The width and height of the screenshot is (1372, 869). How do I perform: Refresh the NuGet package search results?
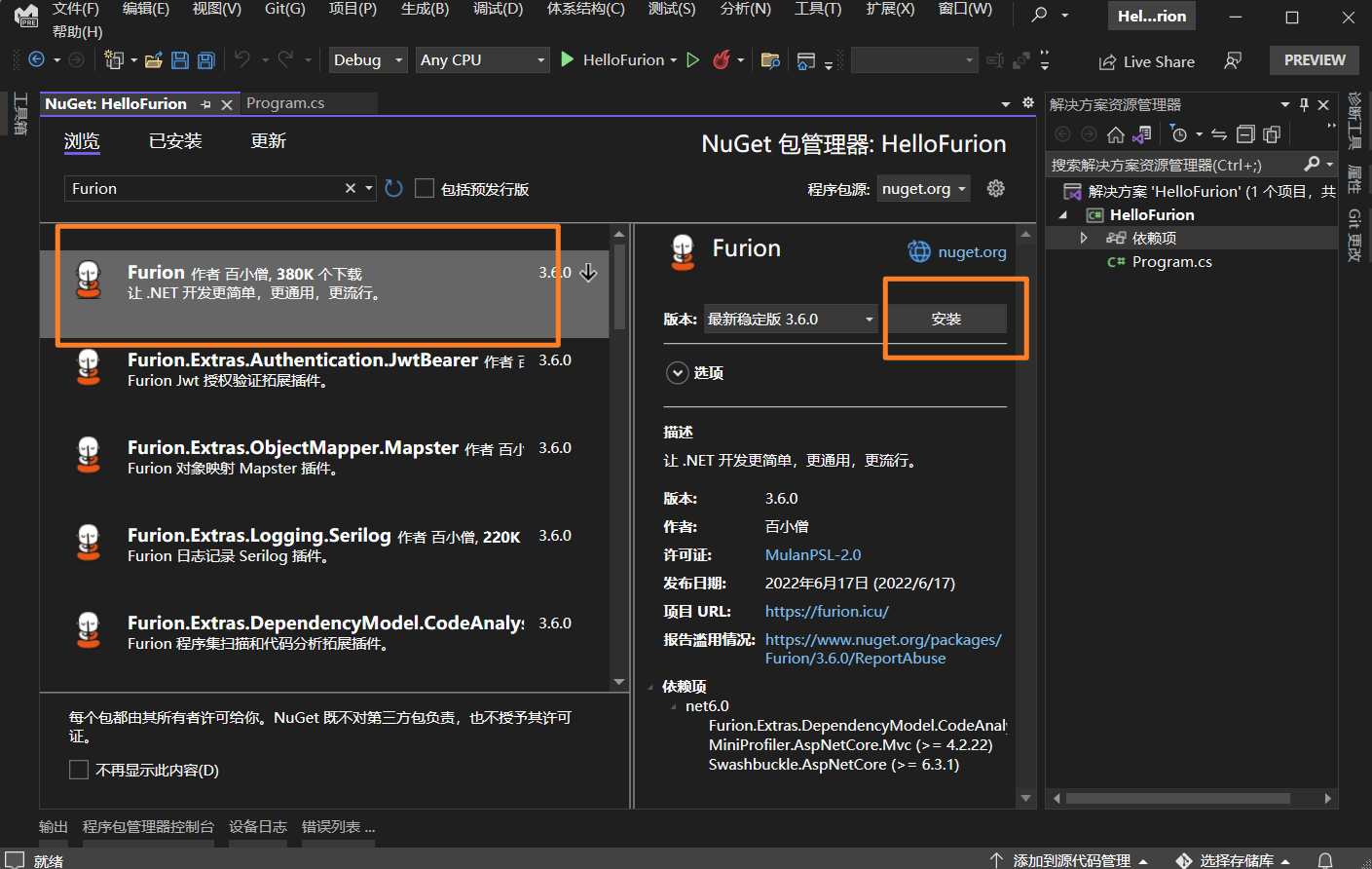coord(393,188)
